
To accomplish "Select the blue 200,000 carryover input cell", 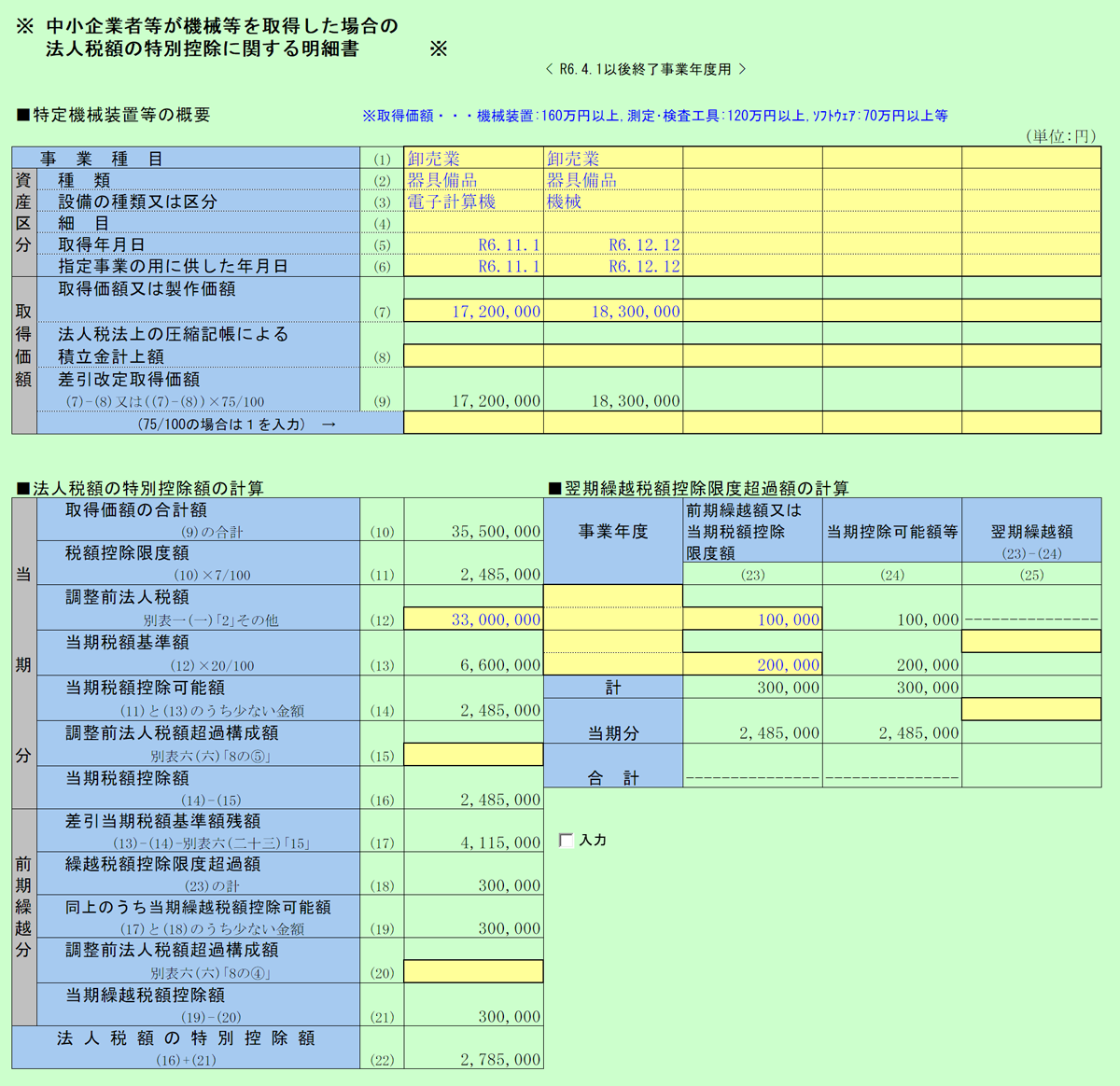I will [752, 664].
